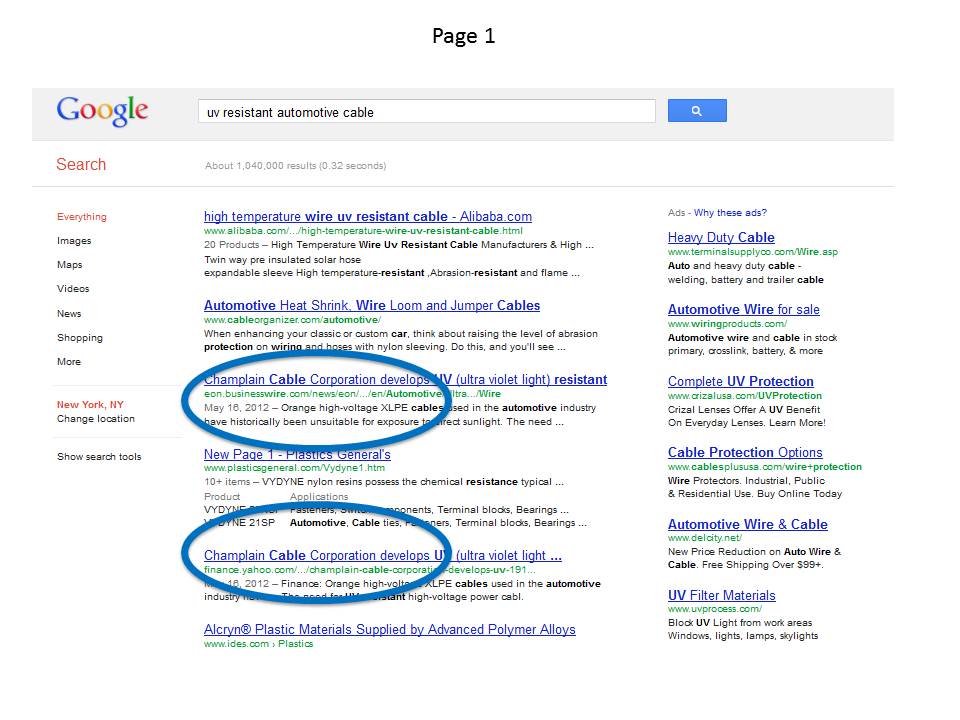
Task: Expand the More search categories
Action: coord(69,362)
